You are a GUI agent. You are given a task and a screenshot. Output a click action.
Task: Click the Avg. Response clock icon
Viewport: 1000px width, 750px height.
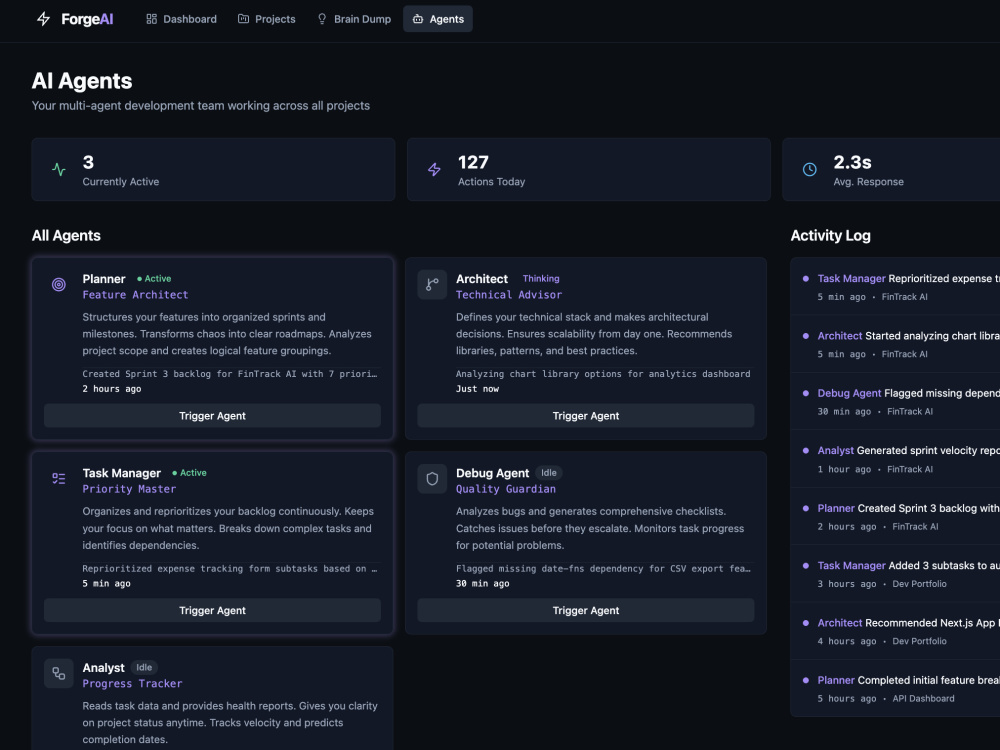809,170
